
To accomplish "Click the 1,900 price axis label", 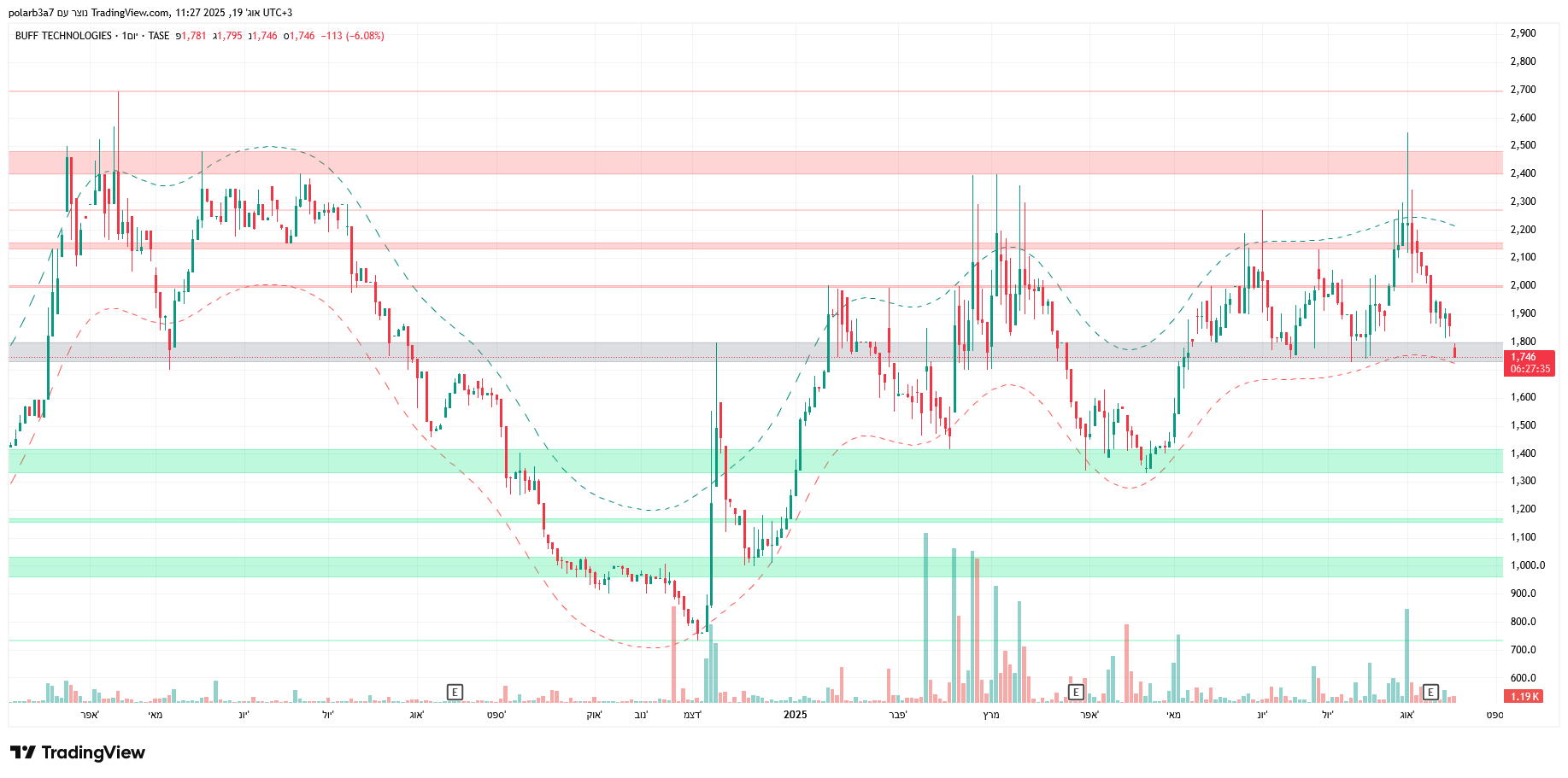I will [1523, 313].
